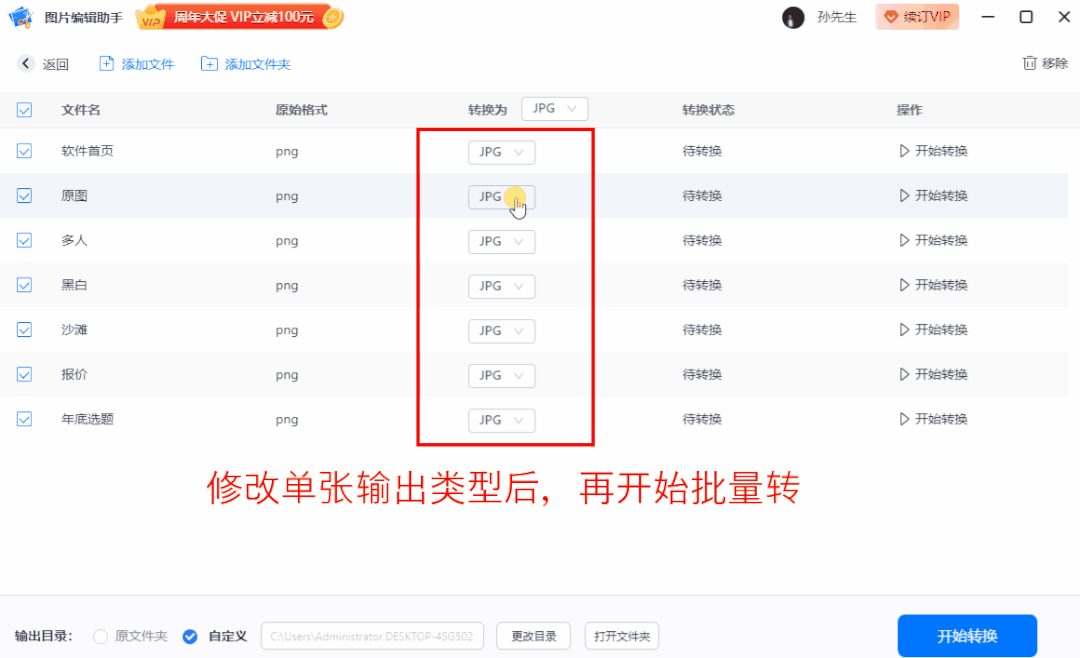Uncheck the 报价 file checkbox

[25, 375]
